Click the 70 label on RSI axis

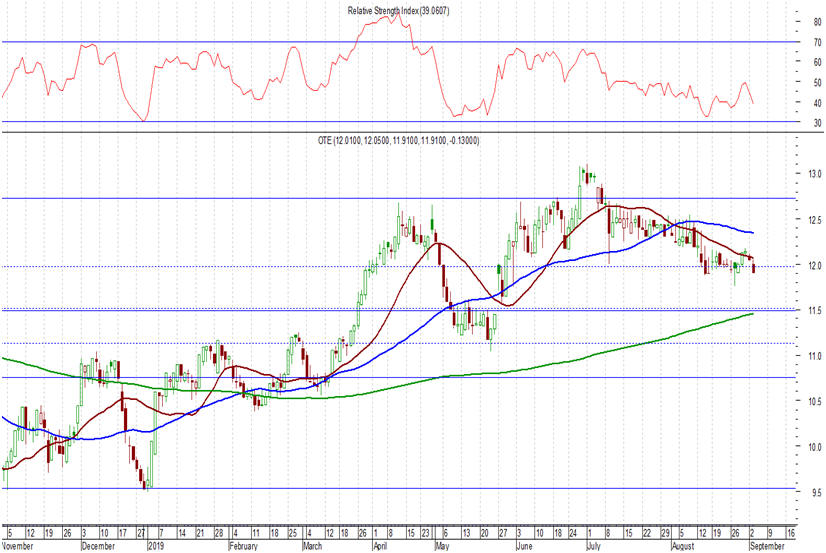818,43
